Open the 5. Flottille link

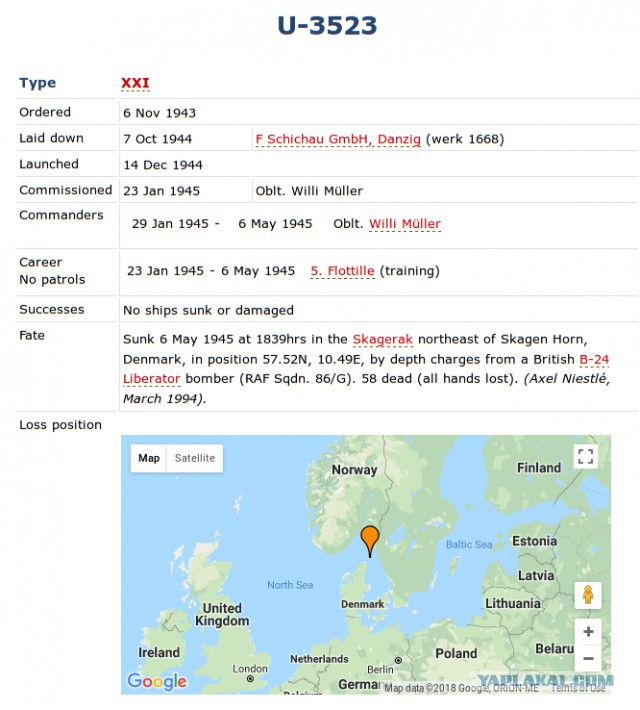pyautogui.click(x=342, y=271)
